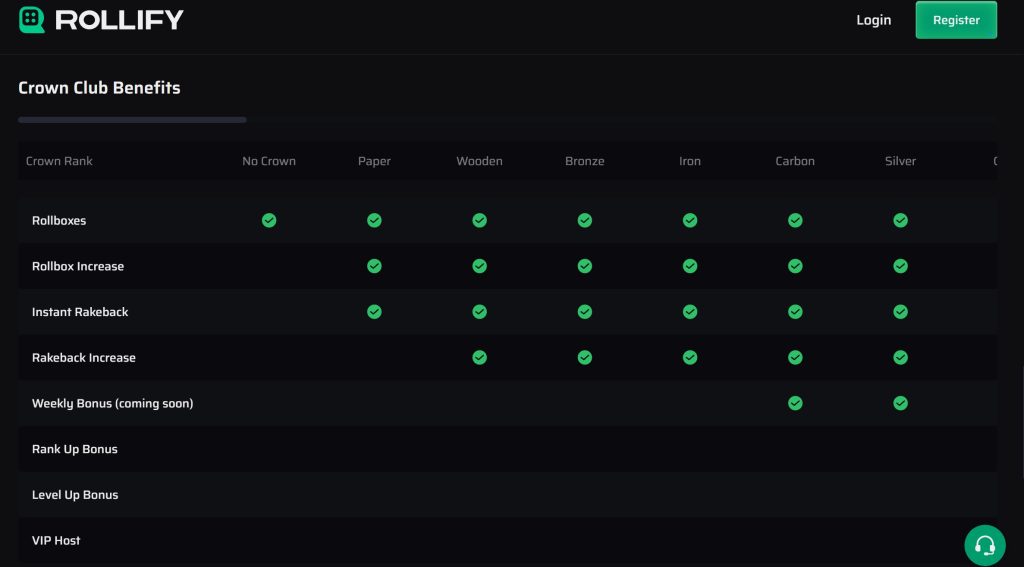
Task: Click Rollboxes checkmark under Iron column
Action: pyautogui.click(x=690, y=220)
